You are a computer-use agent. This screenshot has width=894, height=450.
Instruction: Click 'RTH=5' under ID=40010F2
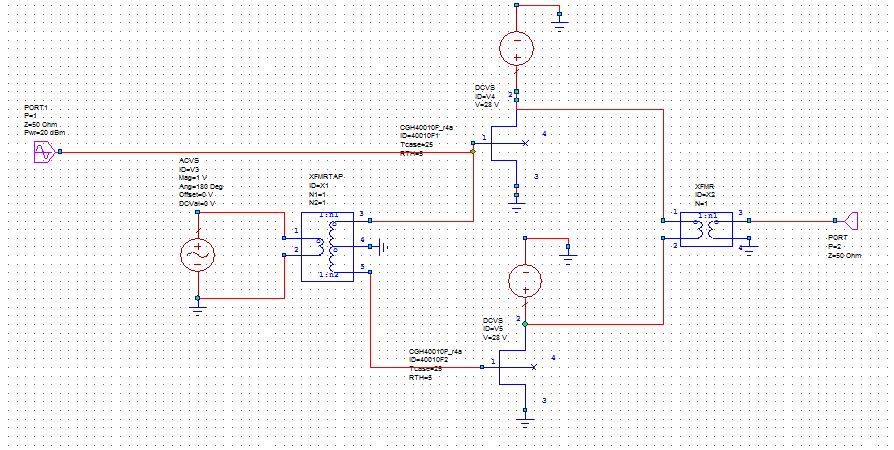tap(421, 377)
